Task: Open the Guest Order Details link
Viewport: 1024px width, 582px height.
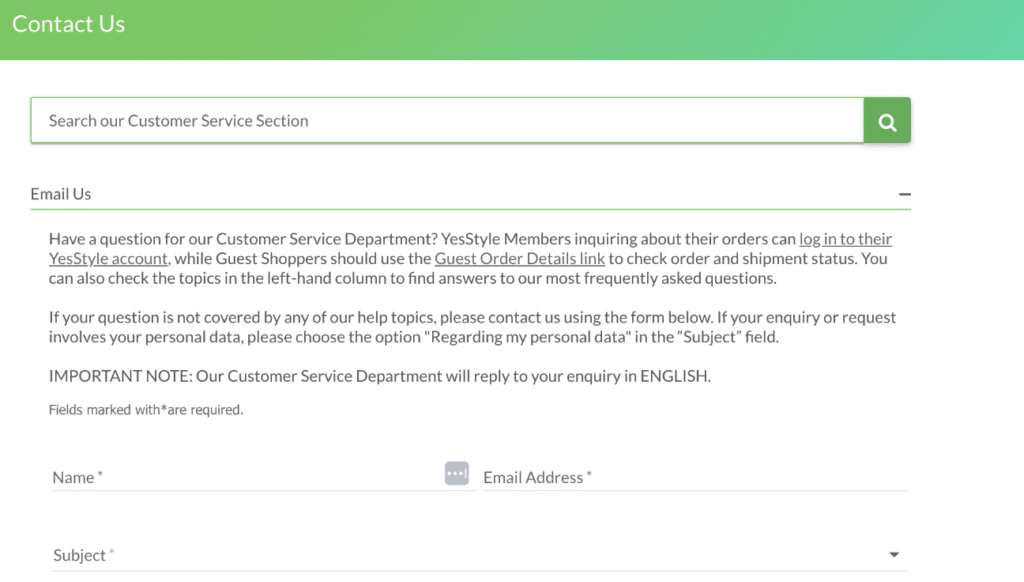Action: coord(519,259)
